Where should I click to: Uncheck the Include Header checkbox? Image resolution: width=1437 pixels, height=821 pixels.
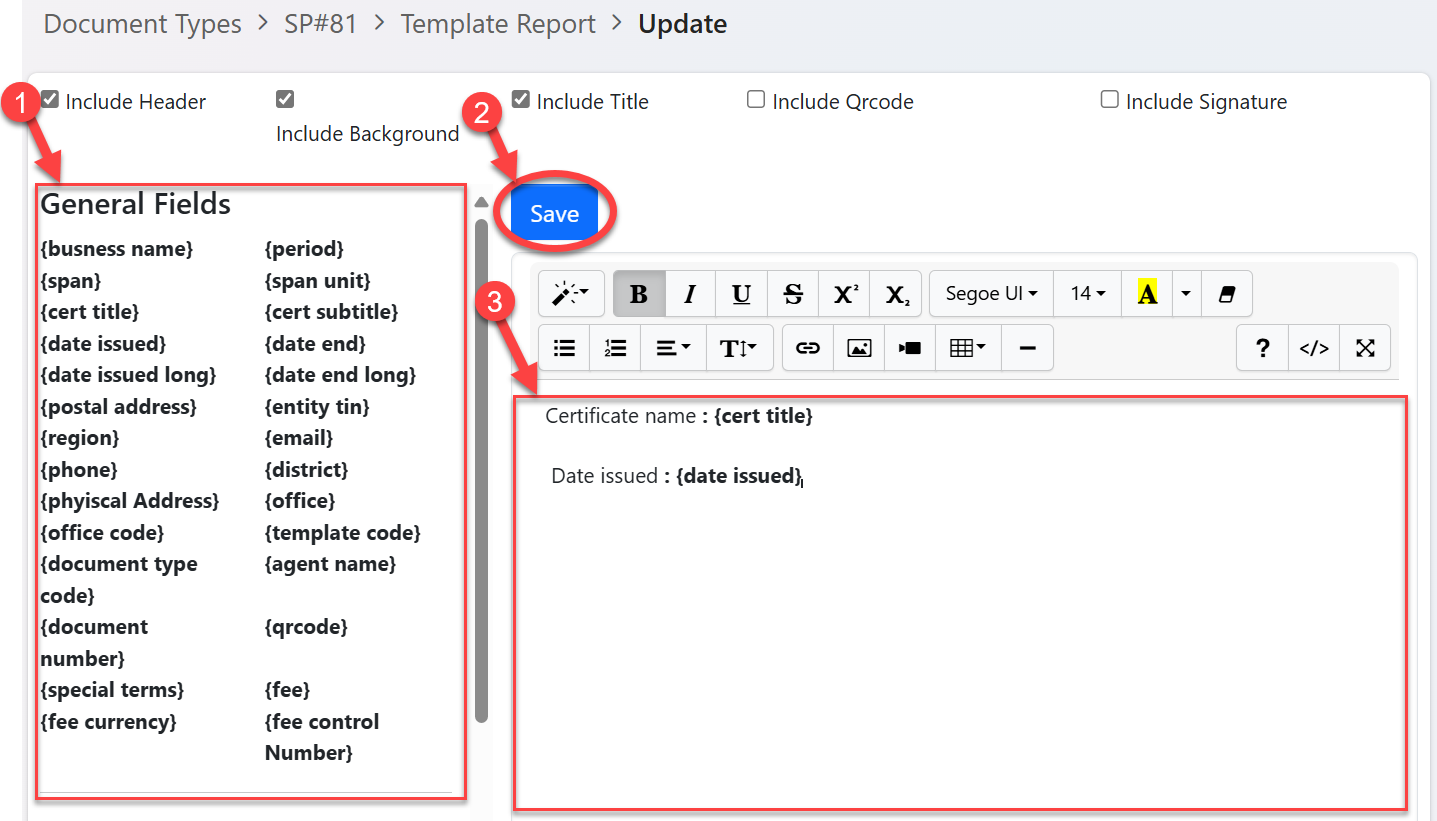[50, 99]
